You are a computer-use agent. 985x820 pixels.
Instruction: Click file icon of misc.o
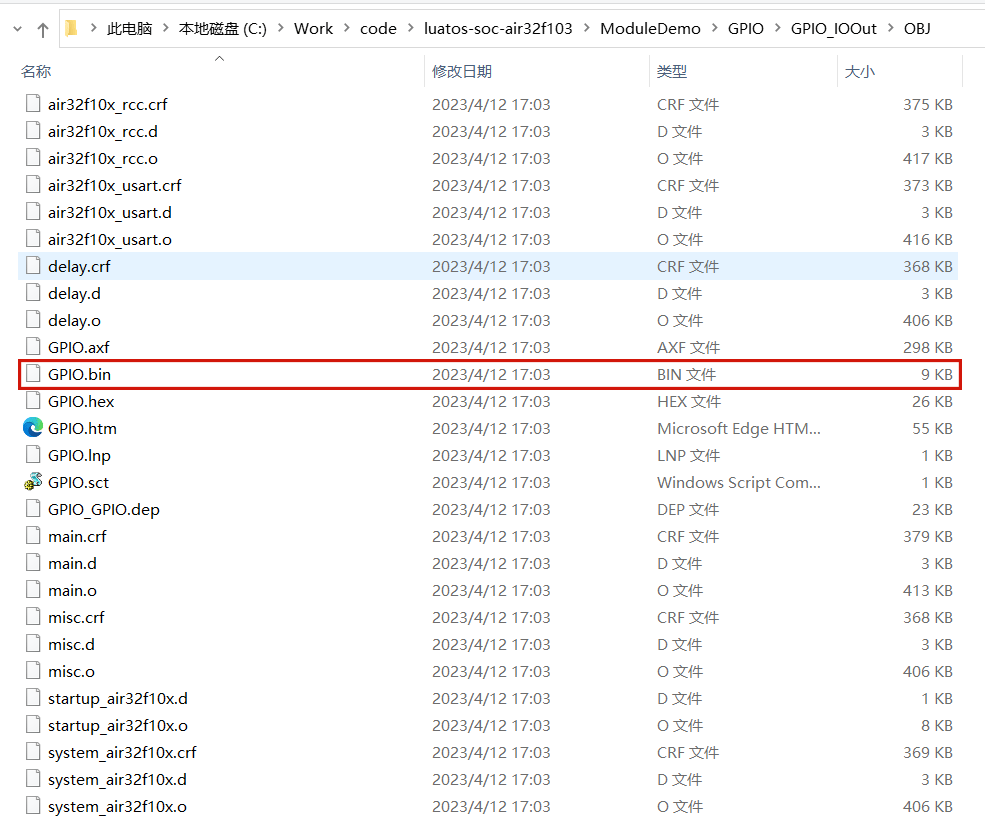(33, 671)
